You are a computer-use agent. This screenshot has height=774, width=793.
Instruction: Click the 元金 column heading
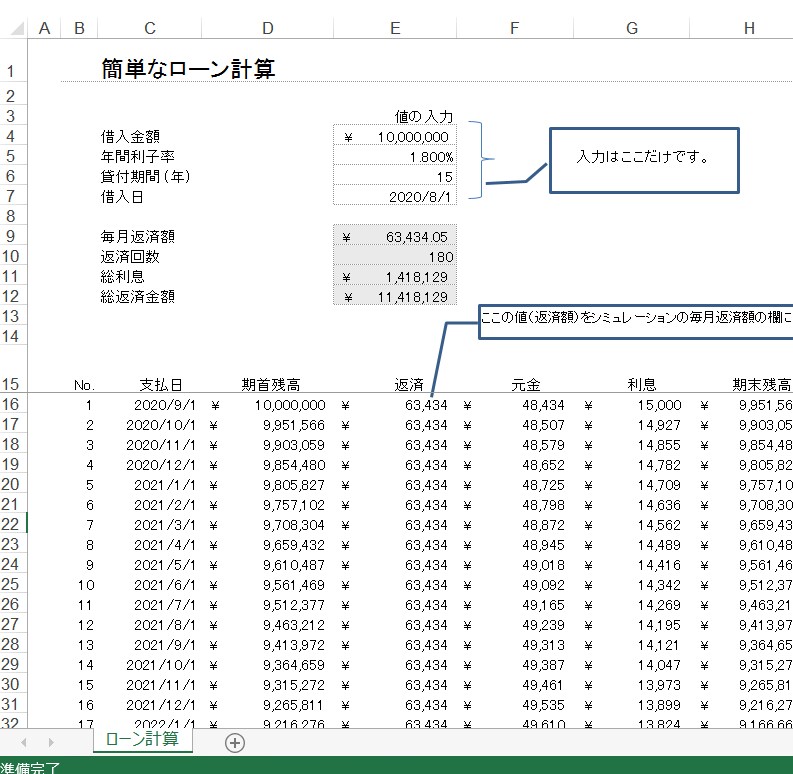tap(525, 384)
